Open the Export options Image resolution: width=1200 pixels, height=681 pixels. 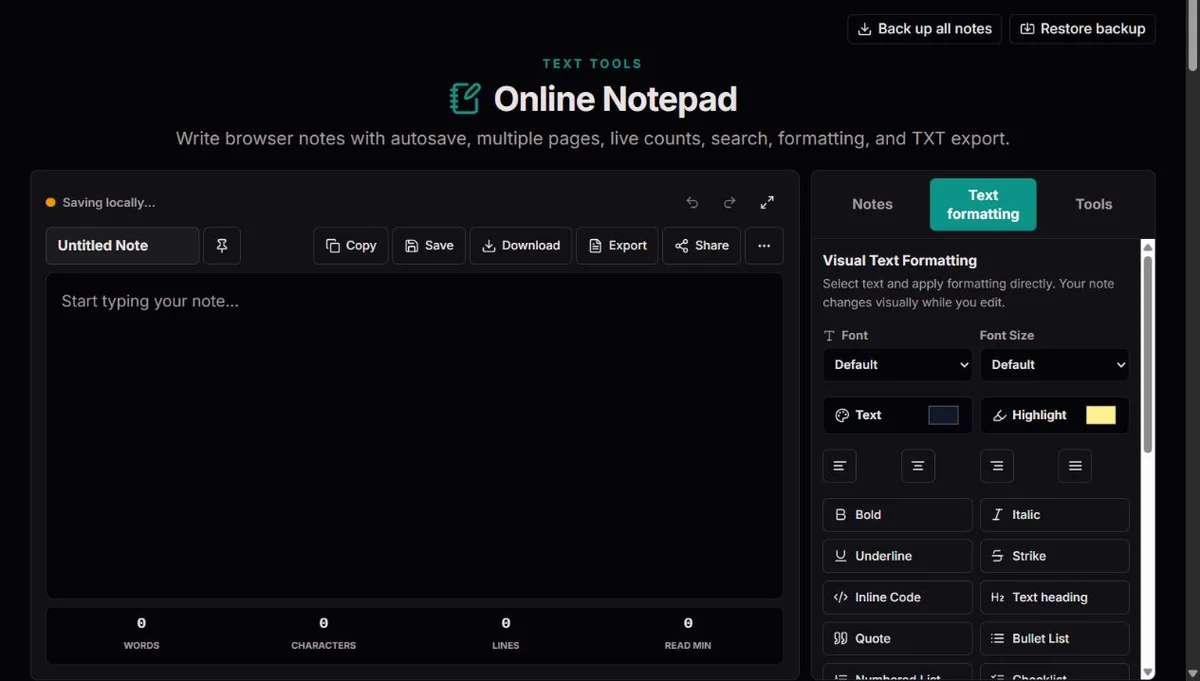(617, 246)
